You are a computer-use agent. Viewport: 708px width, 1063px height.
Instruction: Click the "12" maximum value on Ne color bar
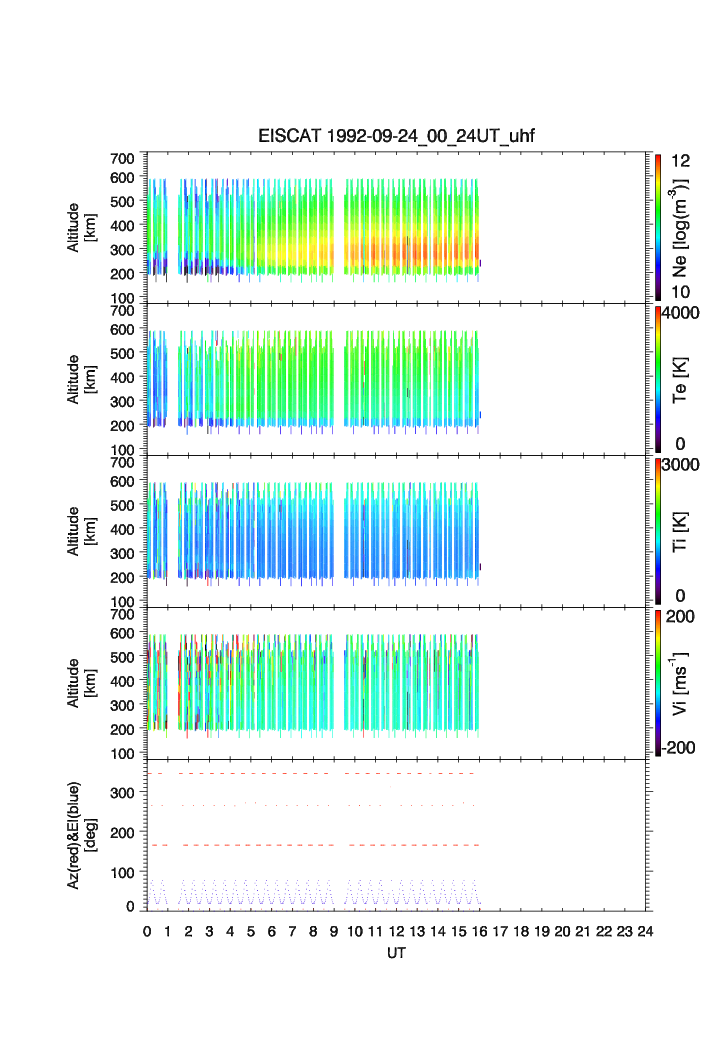pos(680,161)
